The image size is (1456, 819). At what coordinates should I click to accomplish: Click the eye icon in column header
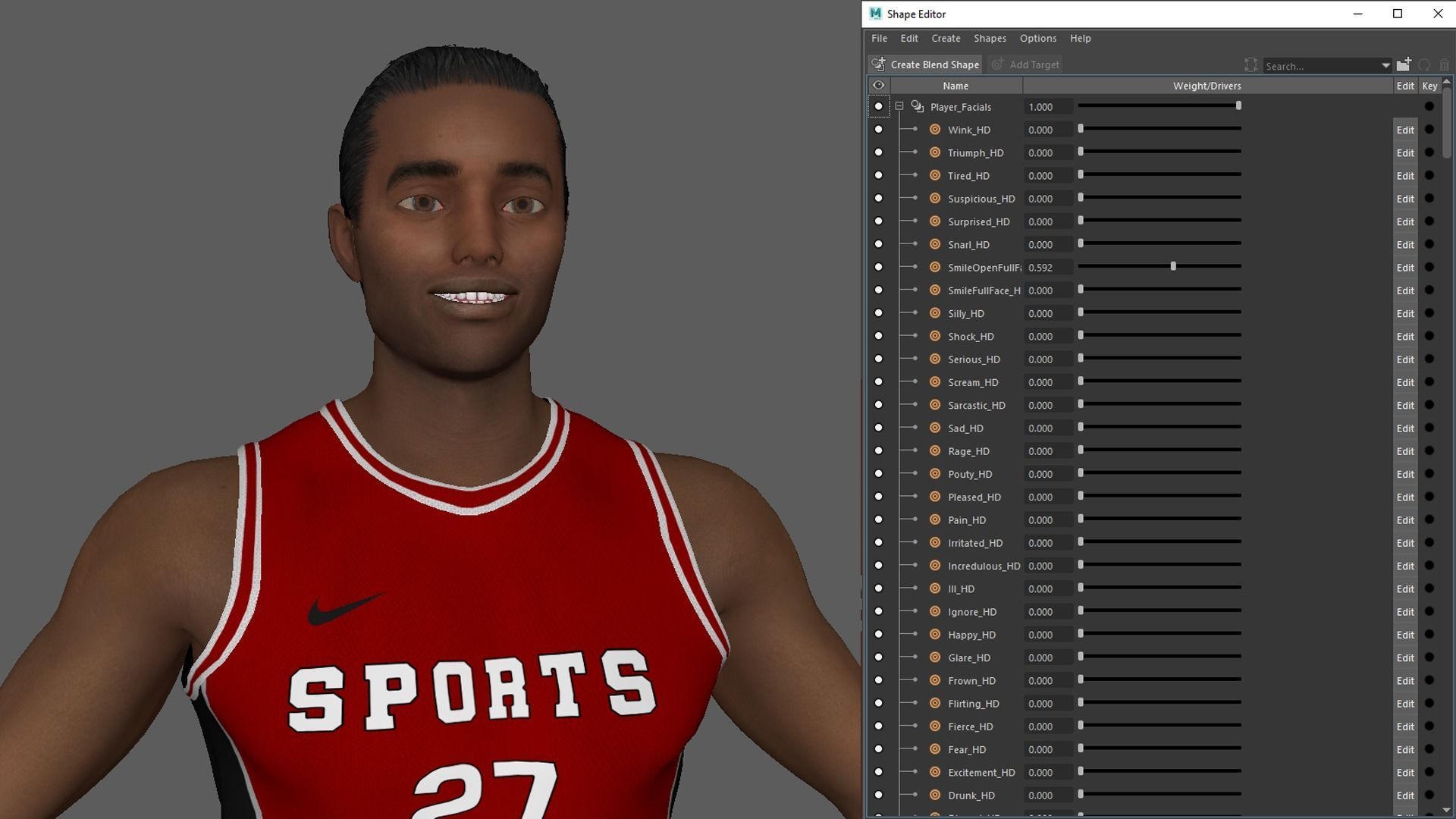click(878, 86)
